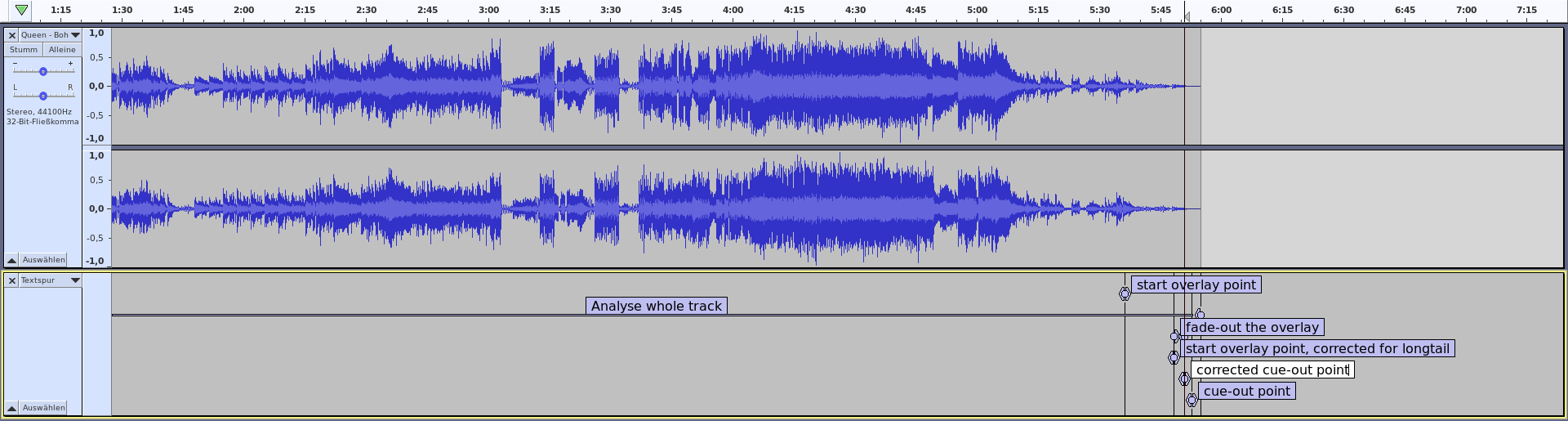Click the handle of 'start overlay point' label
The width and height of the screenshot is (1568, 421).
click(x=1125, y=293)
